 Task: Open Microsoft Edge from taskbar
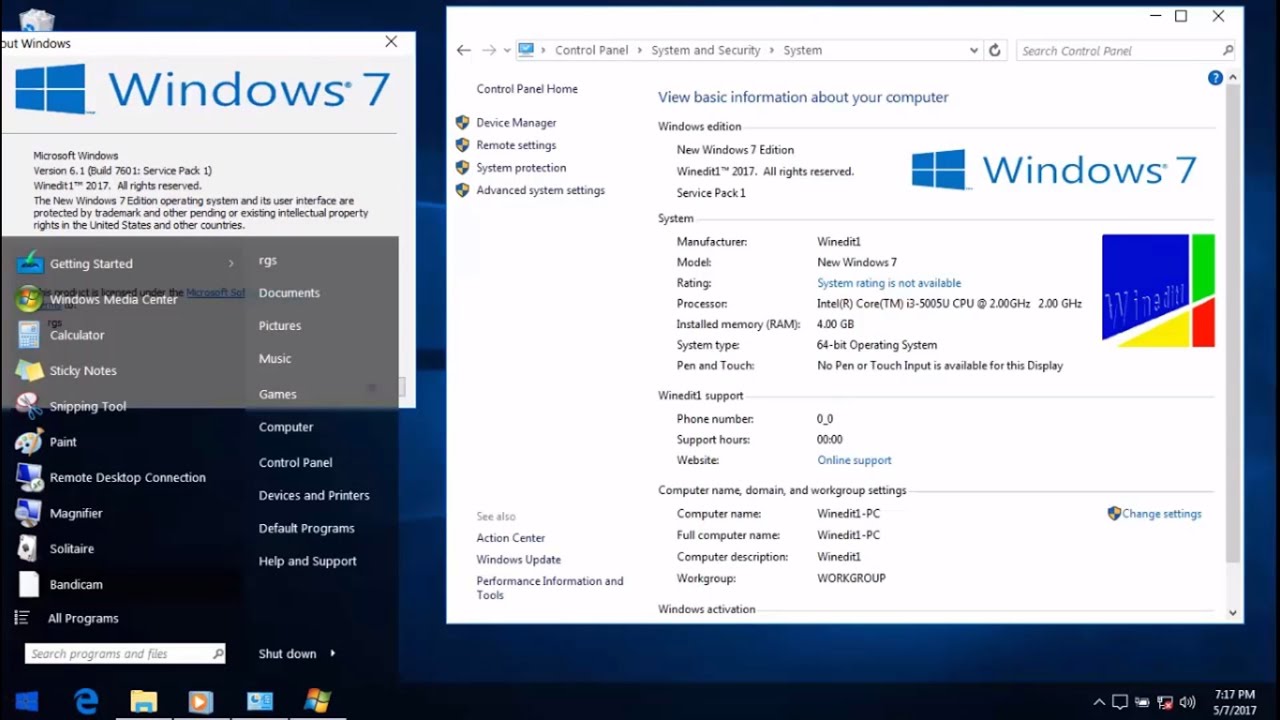coord(86,702)
